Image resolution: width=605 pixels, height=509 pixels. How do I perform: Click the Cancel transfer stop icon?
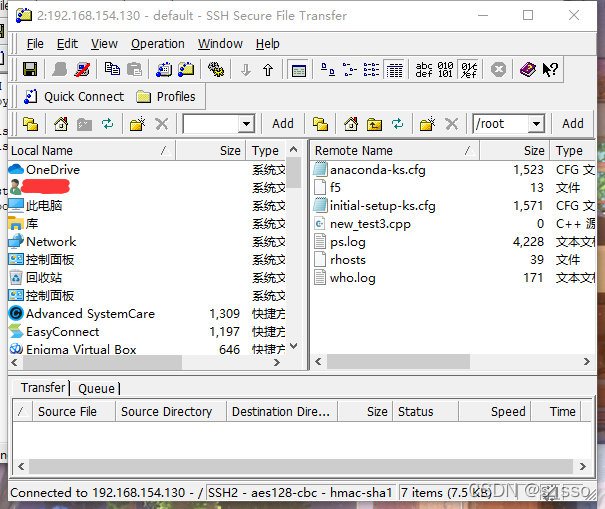click(498, 70)
